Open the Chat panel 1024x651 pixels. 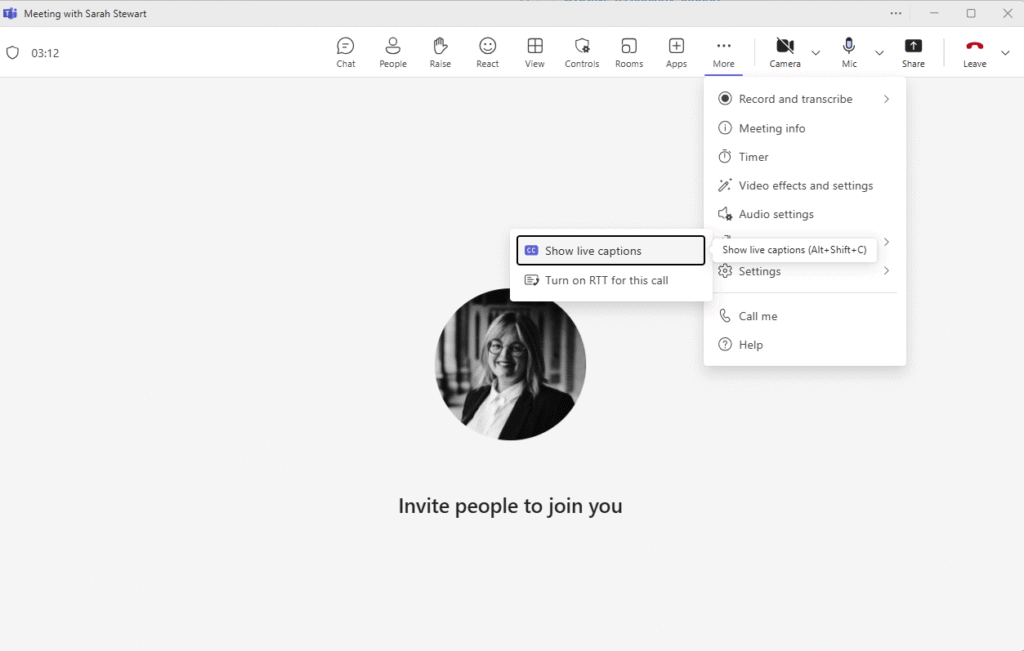345,52
